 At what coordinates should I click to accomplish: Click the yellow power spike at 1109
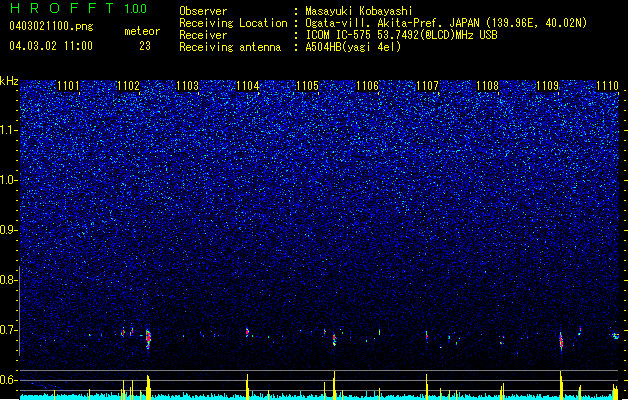561,385
